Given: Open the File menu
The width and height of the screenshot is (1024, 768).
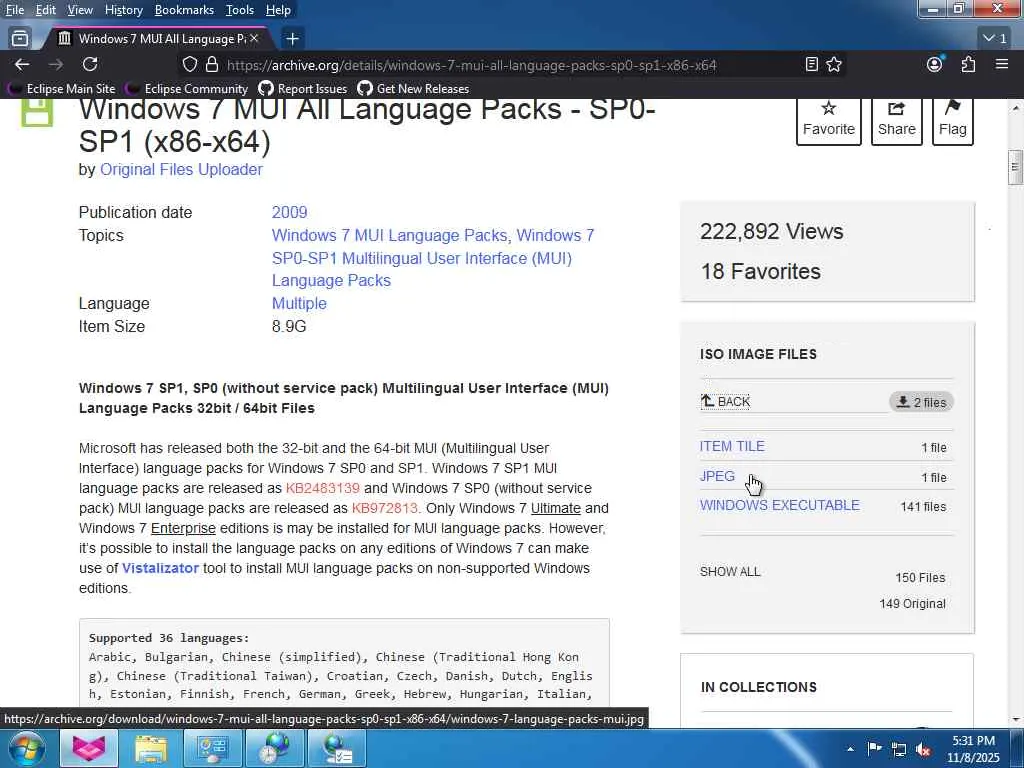Looking at the screenshot, I should (14, 10).
